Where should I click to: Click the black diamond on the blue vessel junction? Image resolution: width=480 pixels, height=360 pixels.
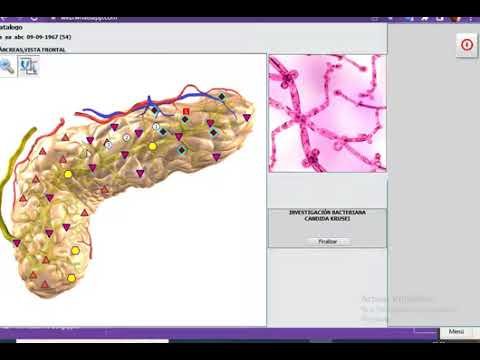click(x=154, y=110)
